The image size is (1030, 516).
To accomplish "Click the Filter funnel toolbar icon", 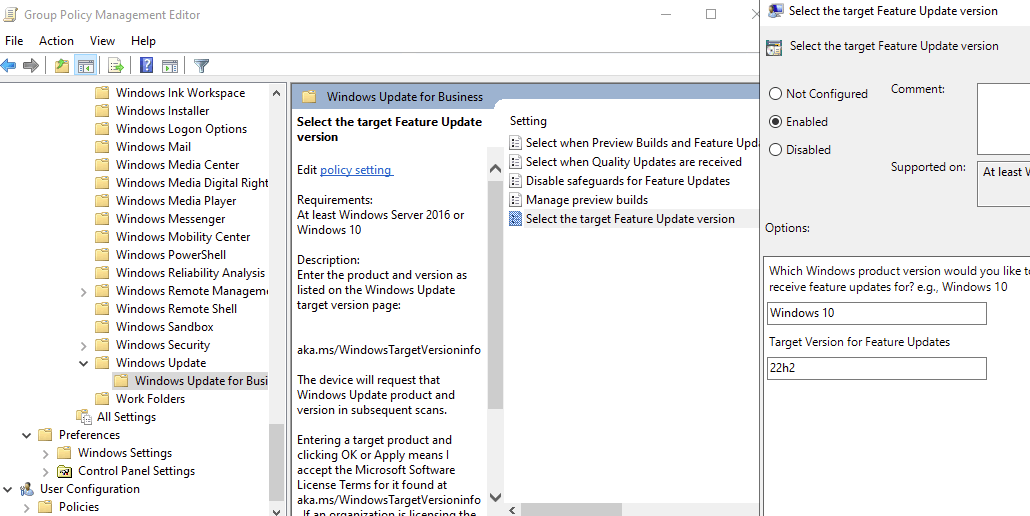I will click(202, 65).
